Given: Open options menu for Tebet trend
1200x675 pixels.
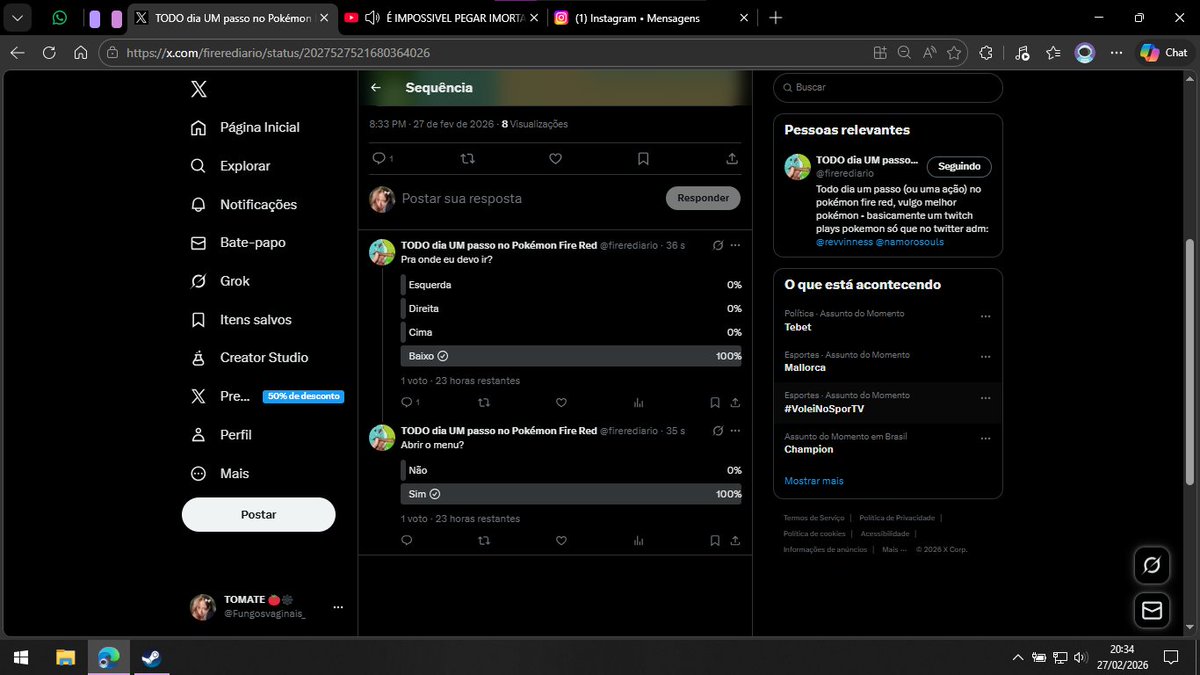Looking at the screenshot, I should tap(986, 316).
